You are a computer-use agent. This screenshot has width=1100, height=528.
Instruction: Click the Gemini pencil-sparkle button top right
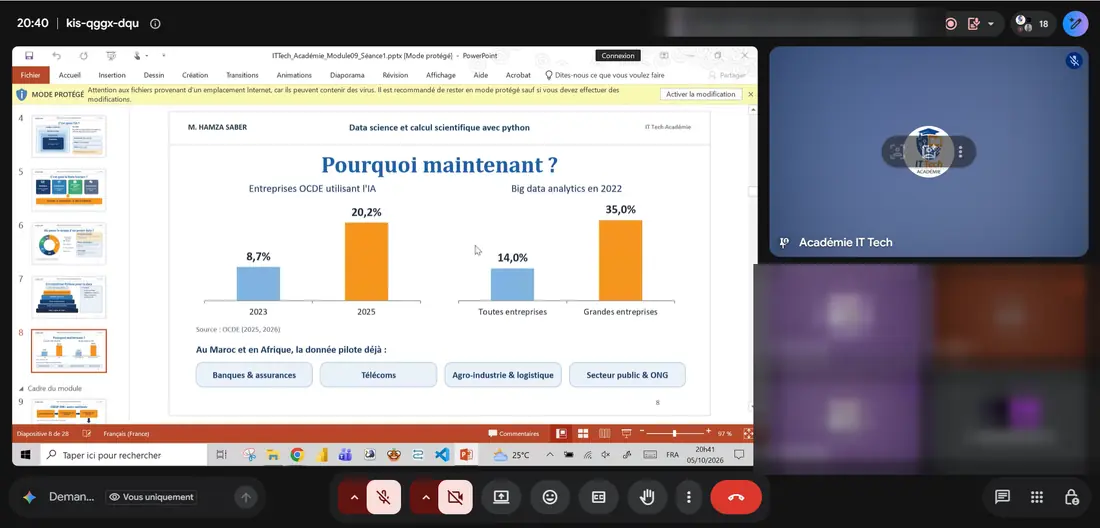[1075, 24]
